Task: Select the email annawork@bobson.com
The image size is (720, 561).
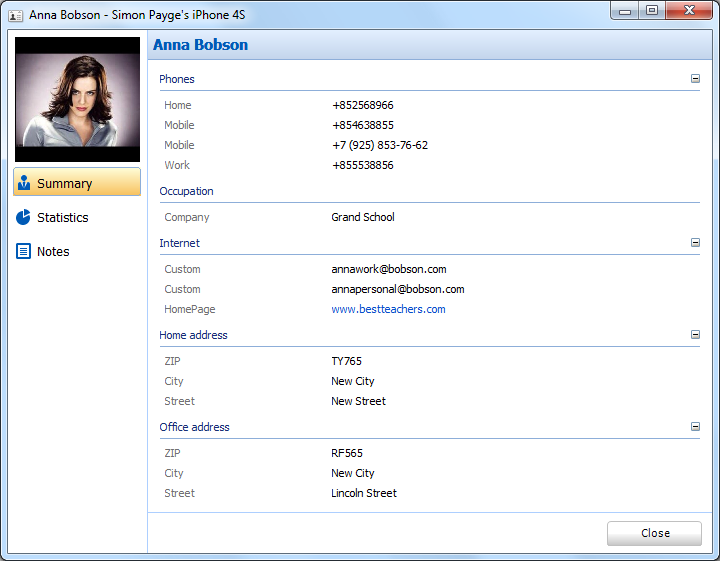Action: click(389, 269)
